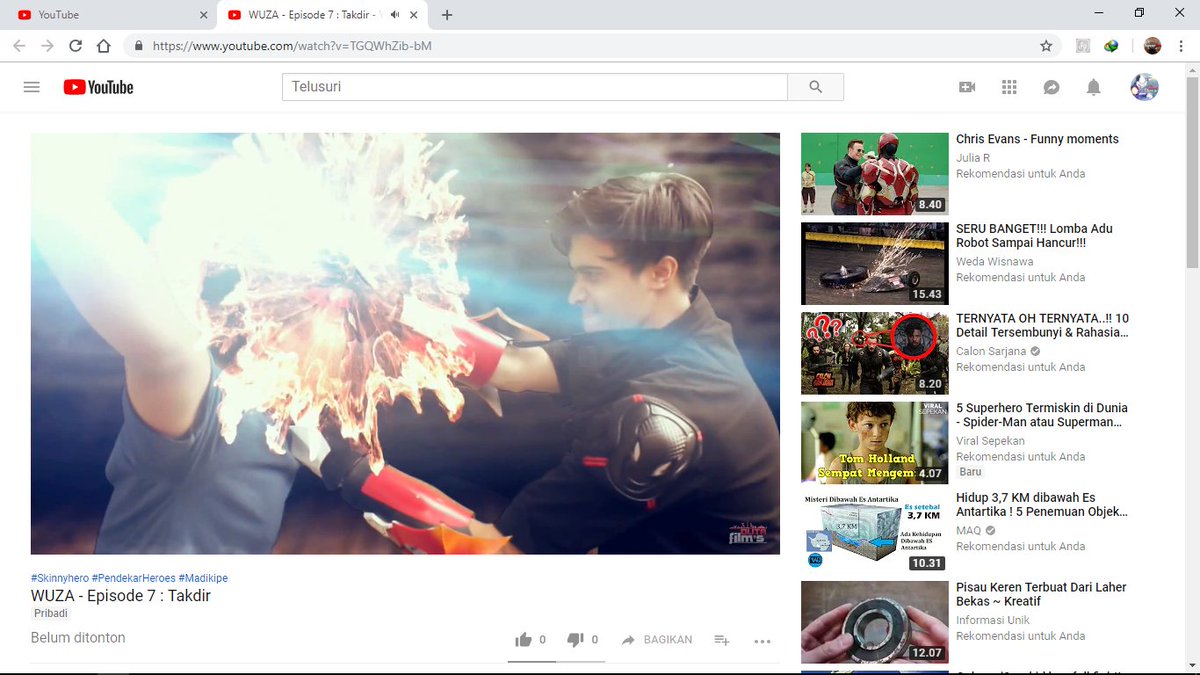Click the 'Baru' badge
The image size is (1200, 675).
point(970,472)
